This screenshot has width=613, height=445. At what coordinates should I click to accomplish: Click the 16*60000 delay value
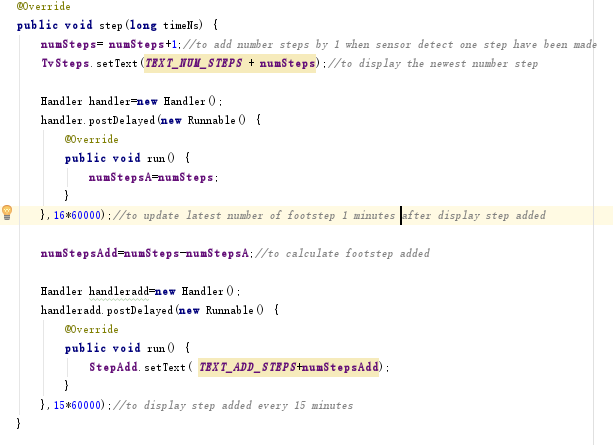77,215
